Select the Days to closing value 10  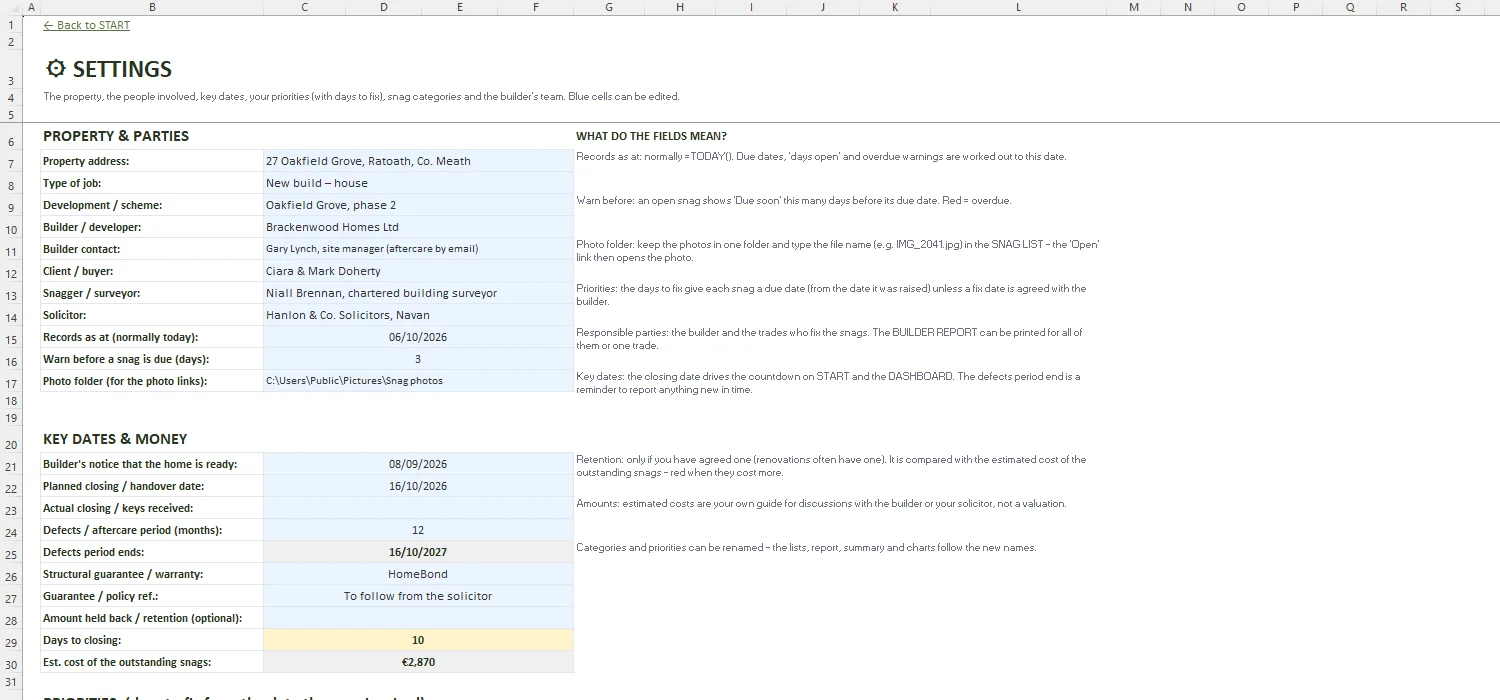pyautogui.click(x=418, y=640)
